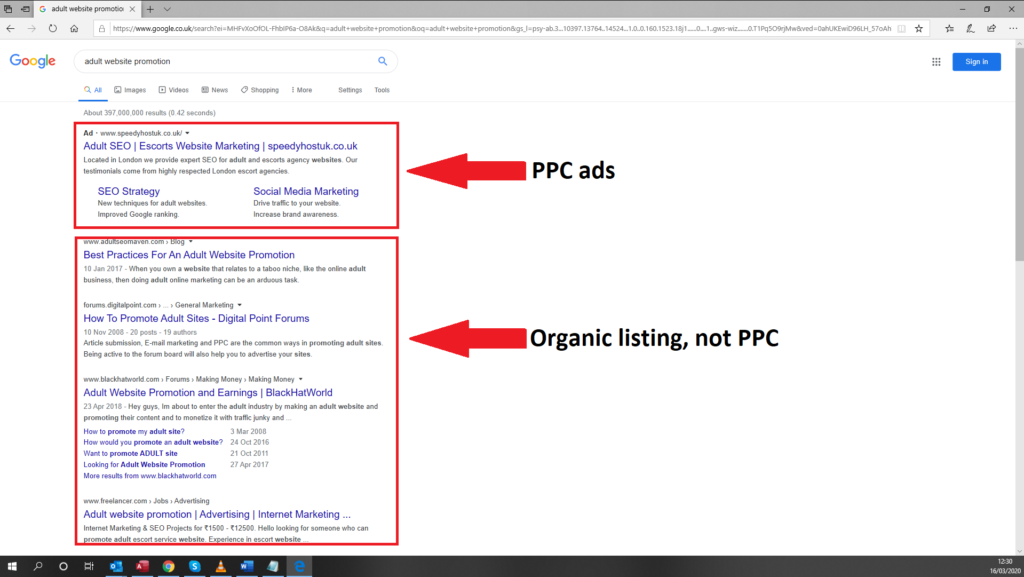Open the add notes pen icon
This screenshot has height=577, width=1024.
[970, 28]
